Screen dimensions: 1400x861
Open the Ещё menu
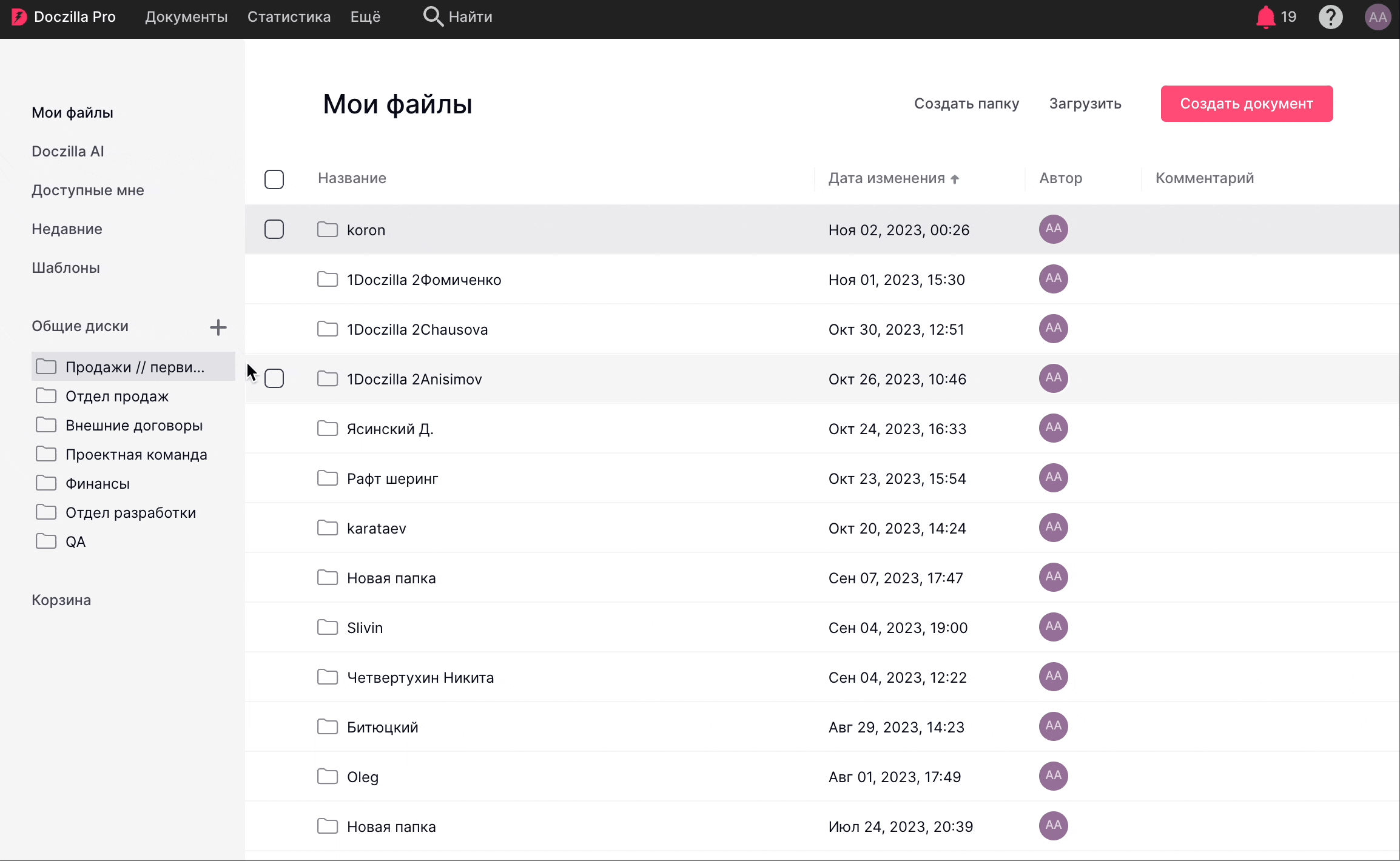click(x=365, y=17)
